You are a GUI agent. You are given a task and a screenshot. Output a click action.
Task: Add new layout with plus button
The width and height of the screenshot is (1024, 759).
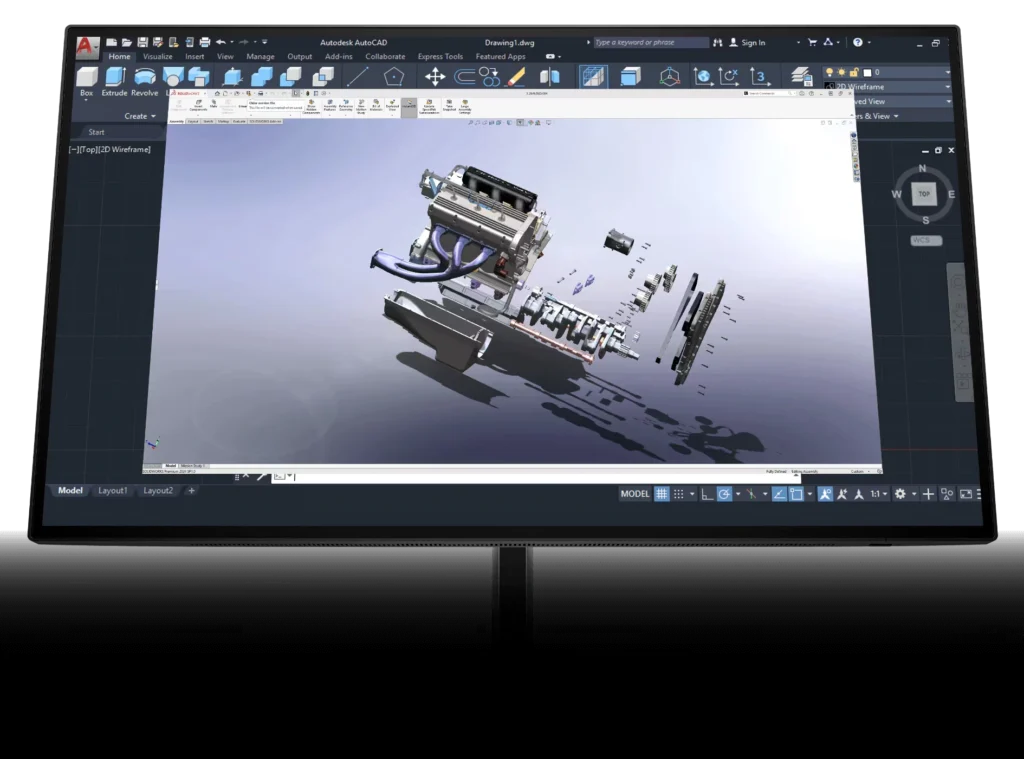(191, 491)
